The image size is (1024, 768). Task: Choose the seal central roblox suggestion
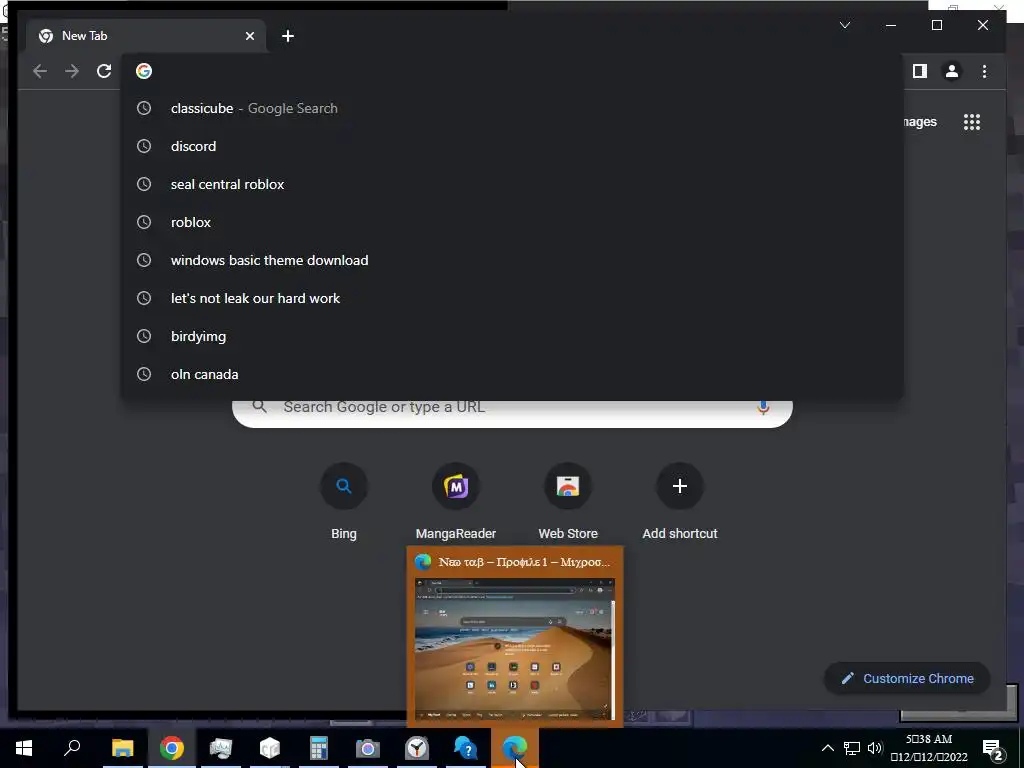[x=512, y=184]
